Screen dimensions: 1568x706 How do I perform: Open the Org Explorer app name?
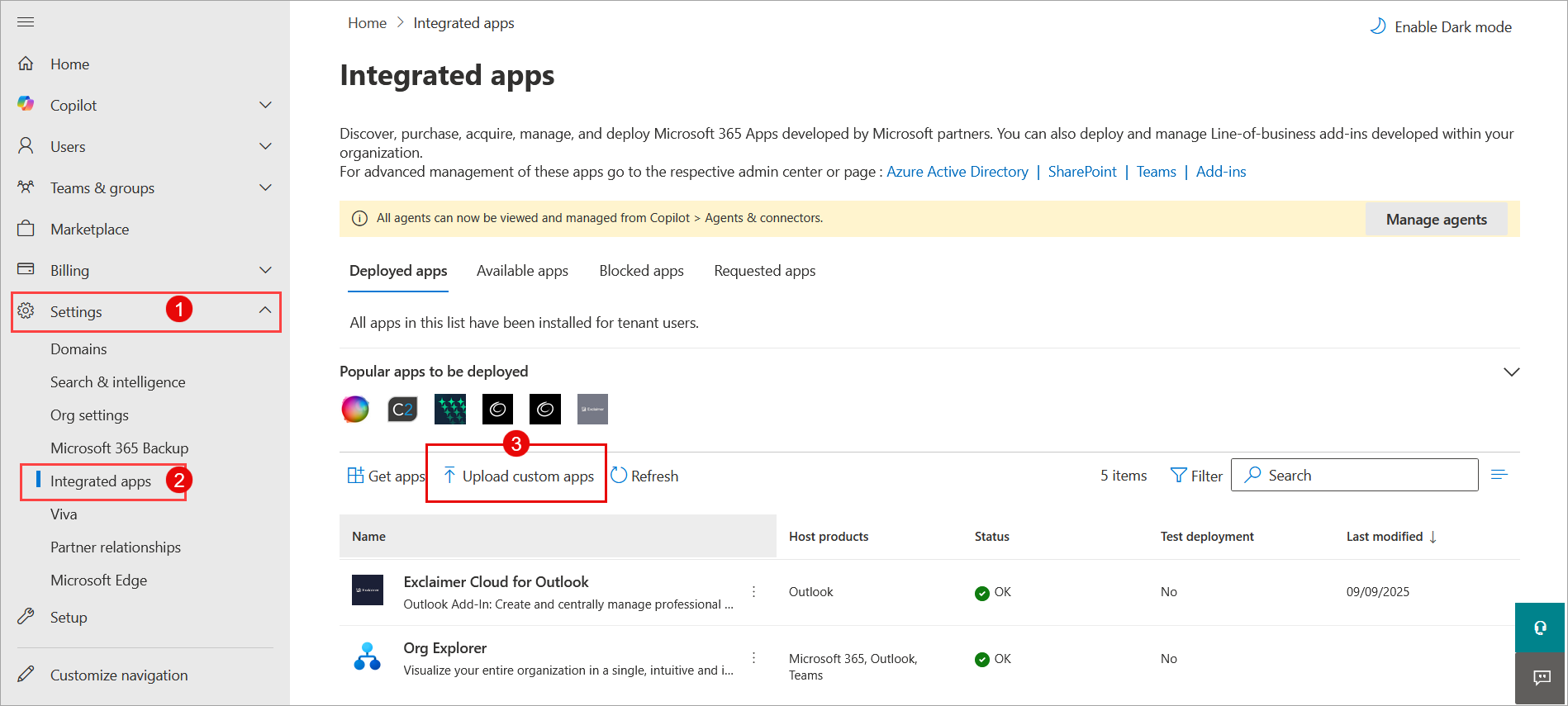pos(444,648)
